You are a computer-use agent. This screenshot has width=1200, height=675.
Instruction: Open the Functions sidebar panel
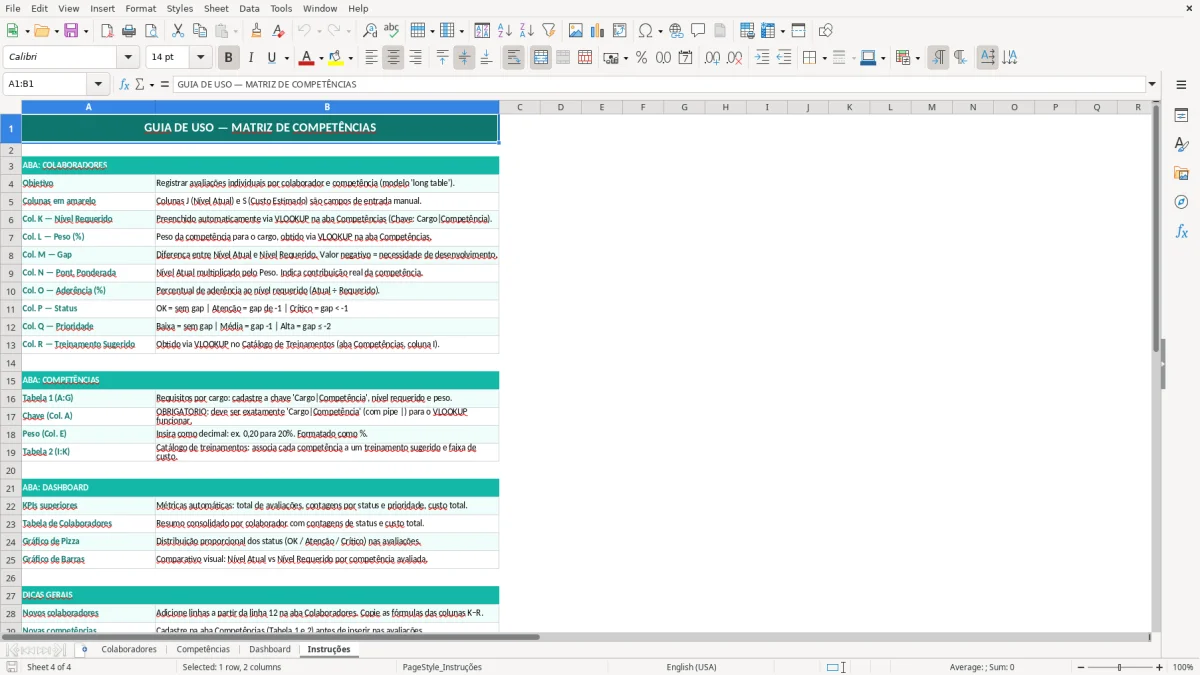[x=1182, y=231]
